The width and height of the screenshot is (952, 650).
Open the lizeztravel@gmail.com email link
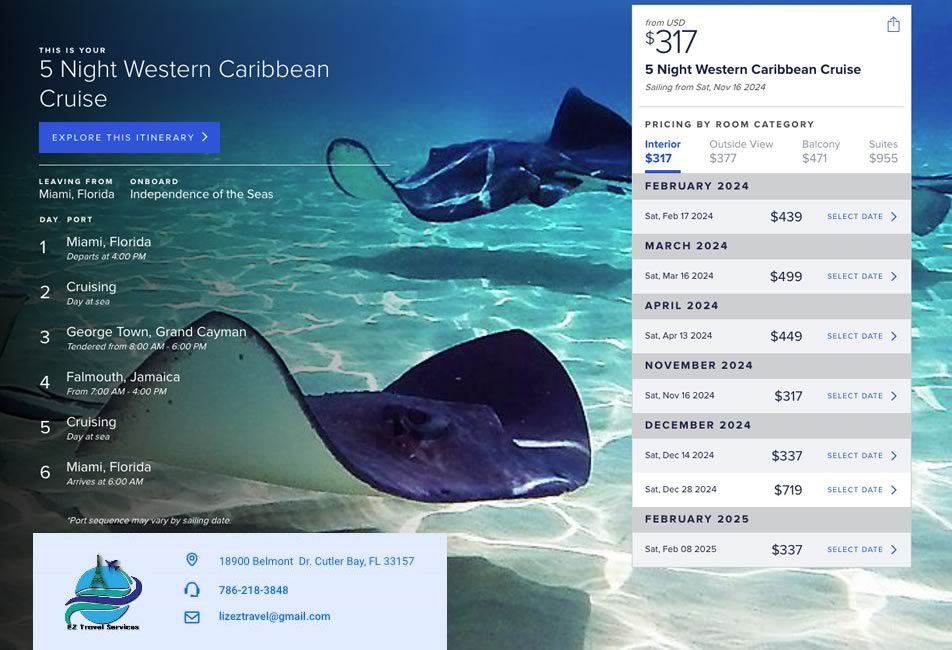coord(274,617)
